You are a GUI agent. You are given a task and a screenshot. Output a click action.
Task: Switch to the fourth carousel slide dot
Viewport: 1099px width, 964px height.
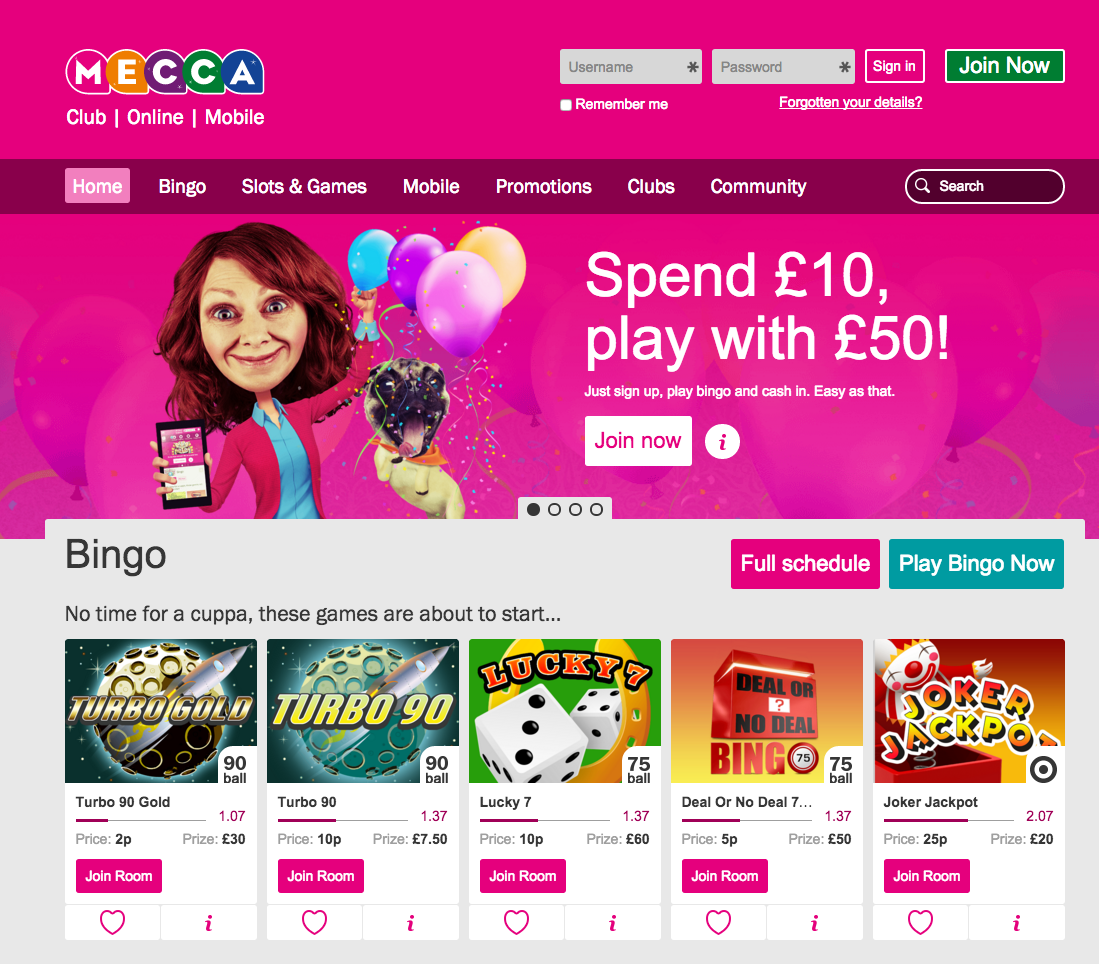pyautogui.click(x=596, y=510)
